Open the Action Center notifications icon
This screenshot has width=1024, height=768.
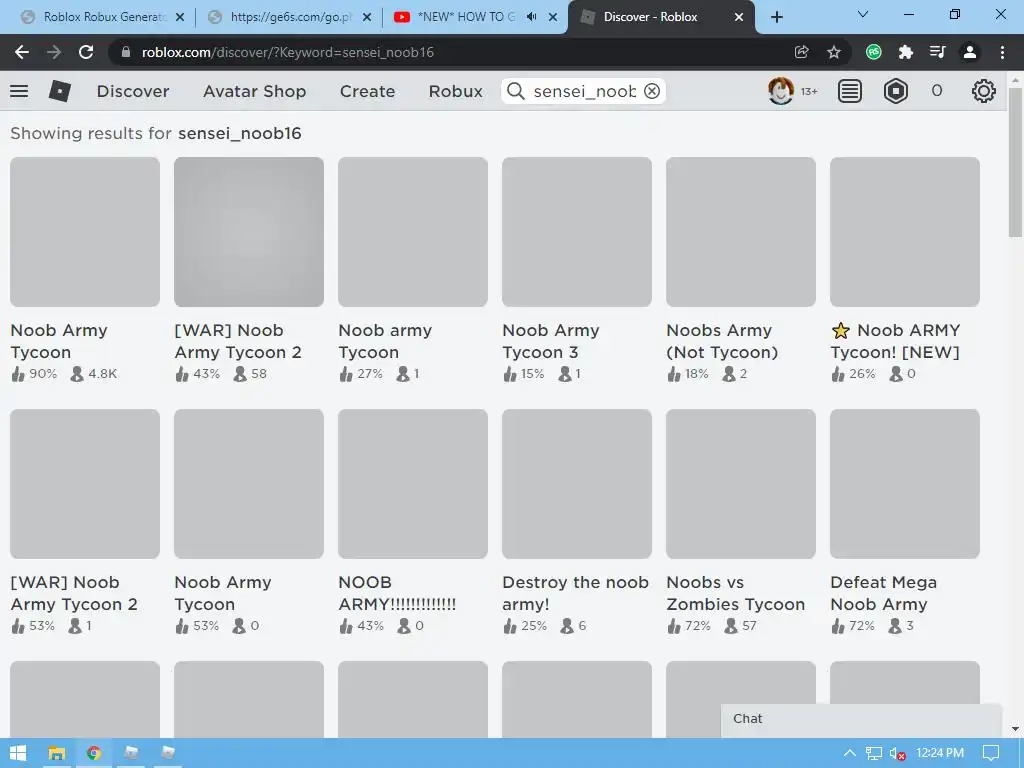click(991, 753)
